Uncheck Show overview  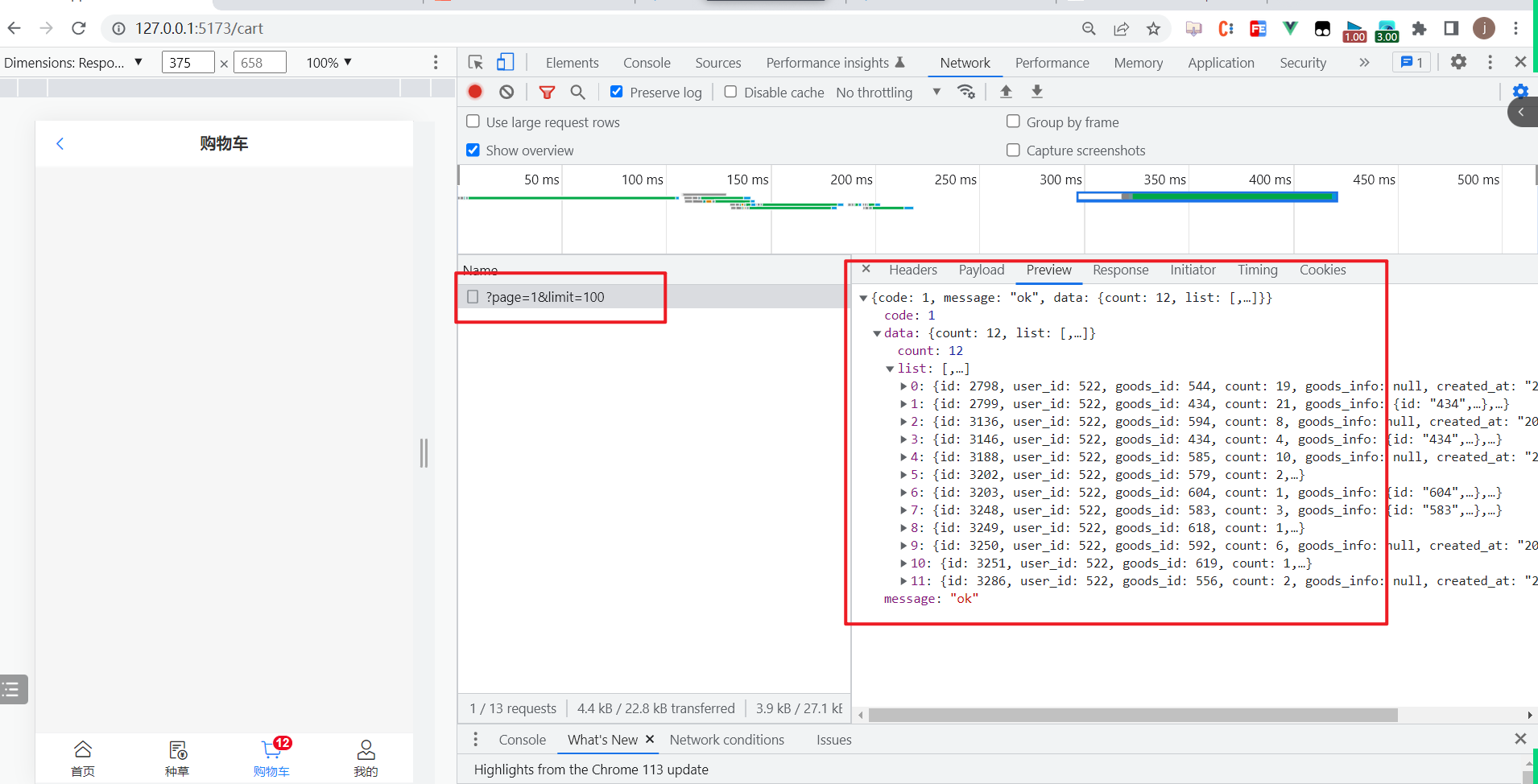pos(473,150)
